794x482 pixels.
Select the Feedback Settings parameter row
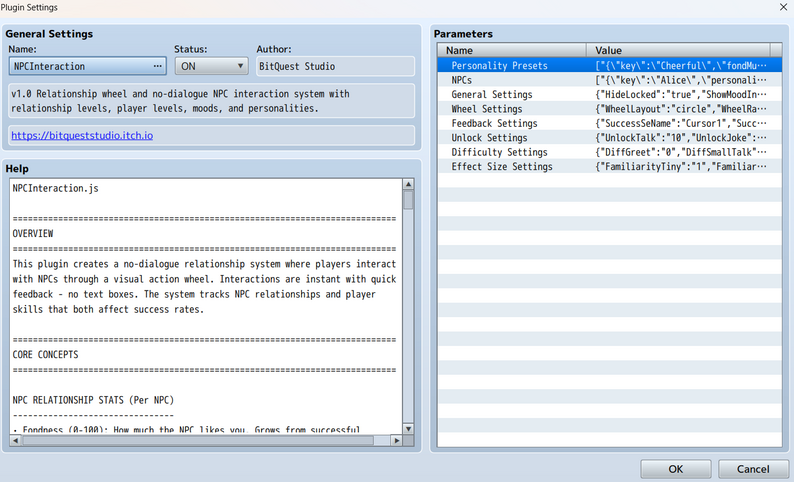pos(610,124)
